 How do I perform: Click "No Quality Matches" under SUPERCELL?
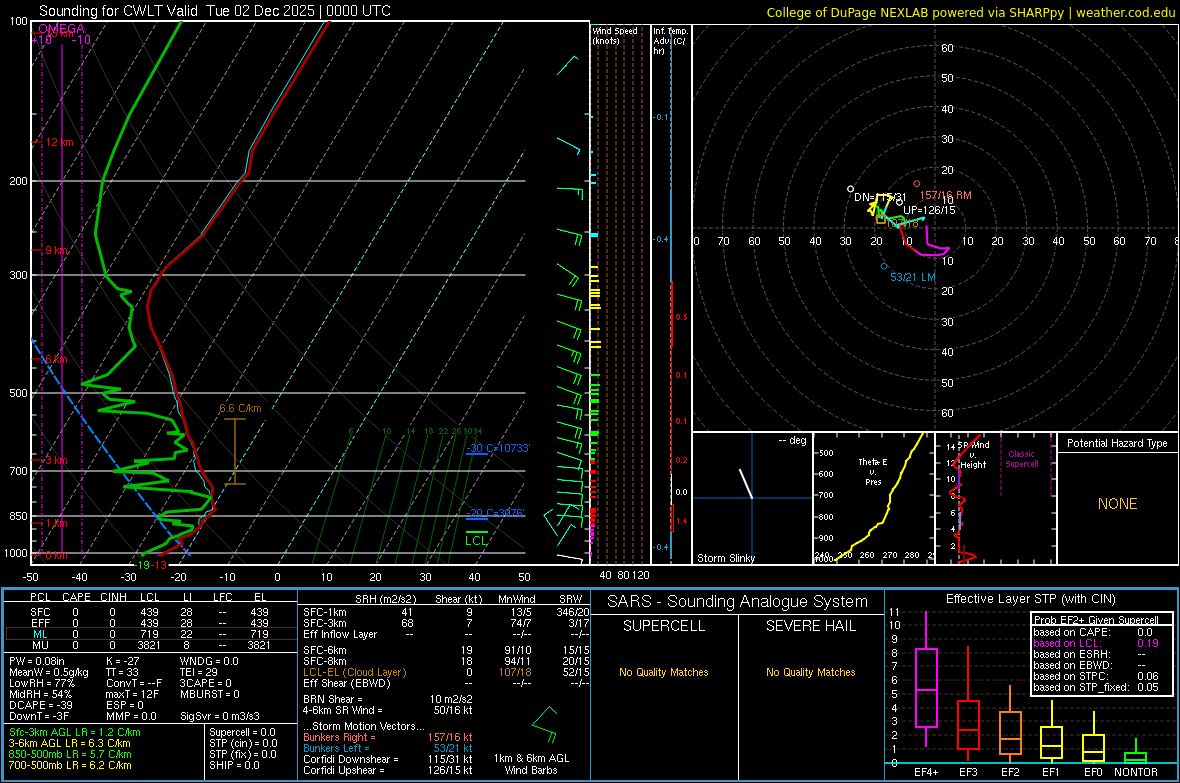pos(664,672)
